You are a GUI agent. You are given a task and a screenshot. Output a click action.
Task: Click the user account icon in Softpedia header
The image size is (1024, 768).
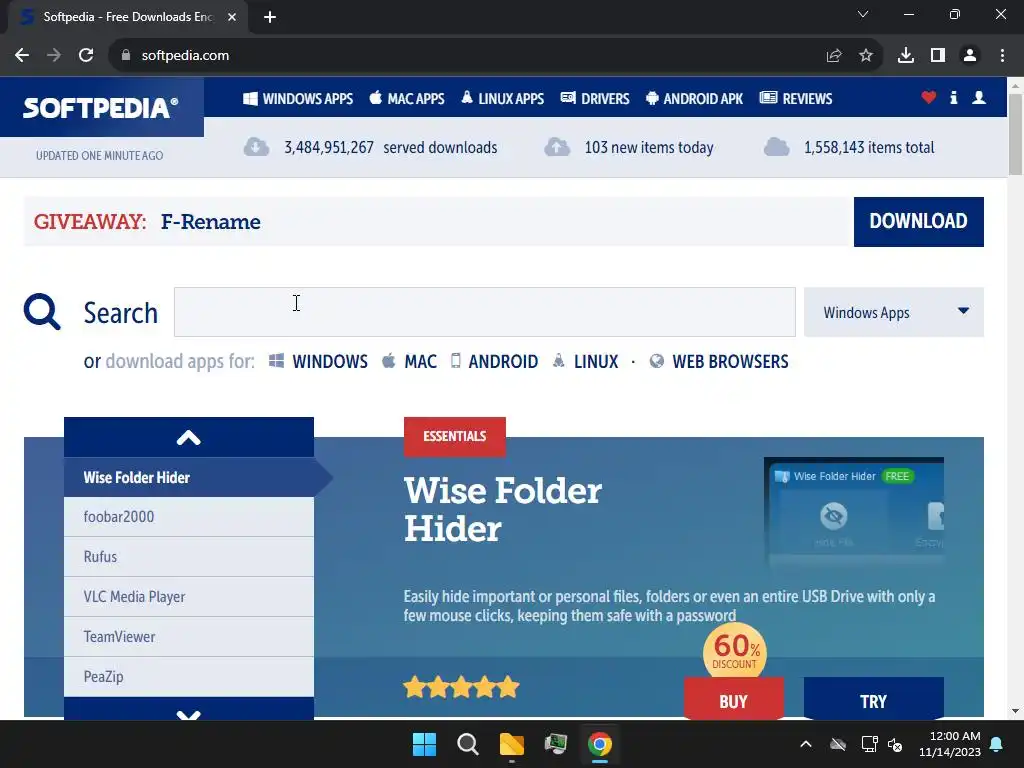click(979, 98)
